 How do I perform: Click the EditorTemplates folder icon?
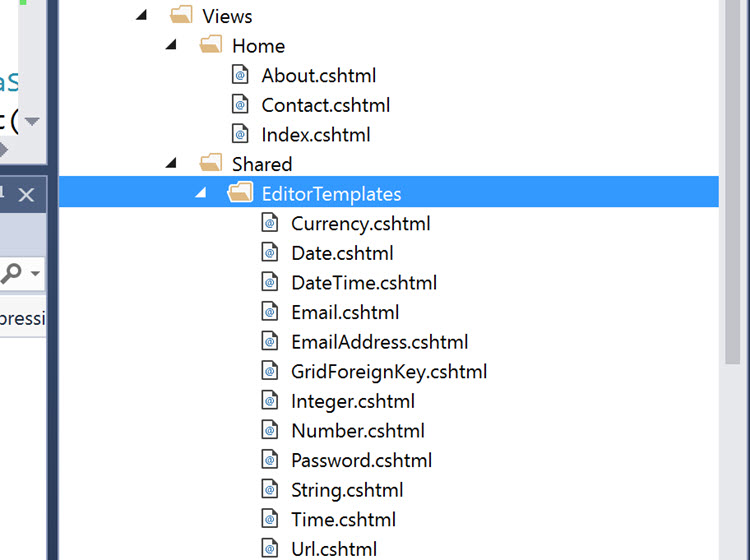241,192
